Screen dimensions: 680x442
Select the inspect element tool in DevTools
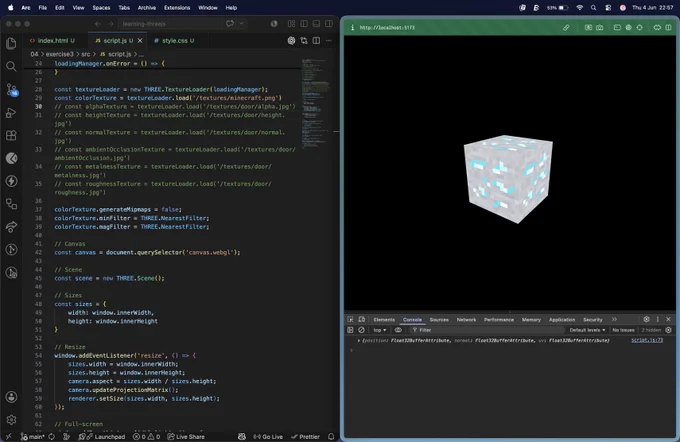point(350,319)
